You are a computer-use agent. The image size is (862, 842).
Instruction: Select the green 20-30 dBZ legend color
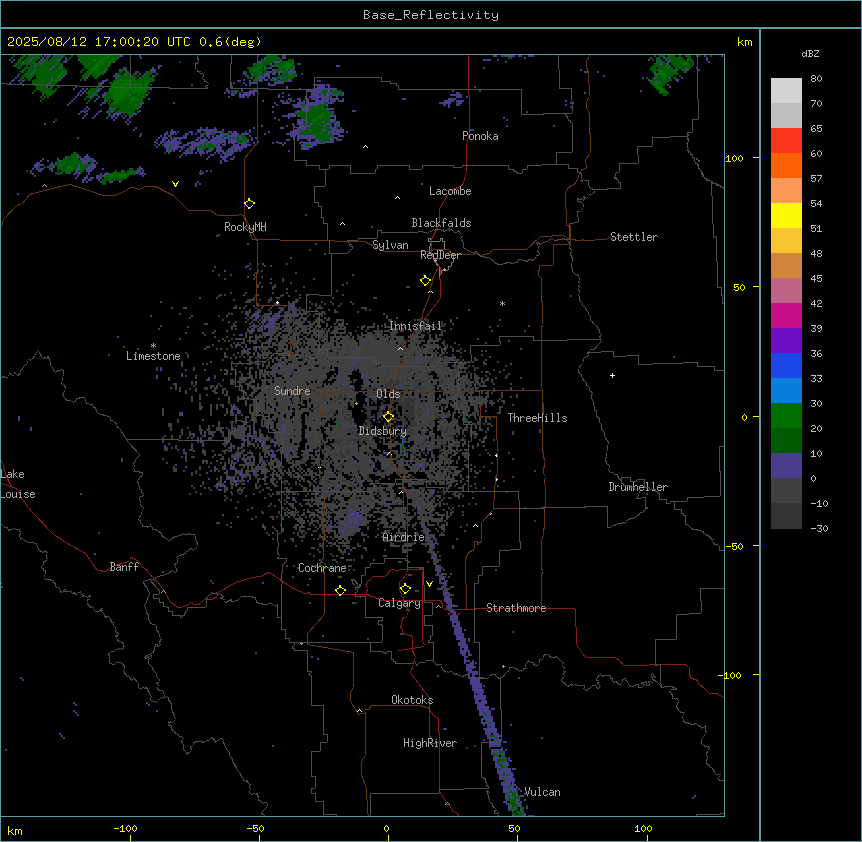[x=786, y=416]
